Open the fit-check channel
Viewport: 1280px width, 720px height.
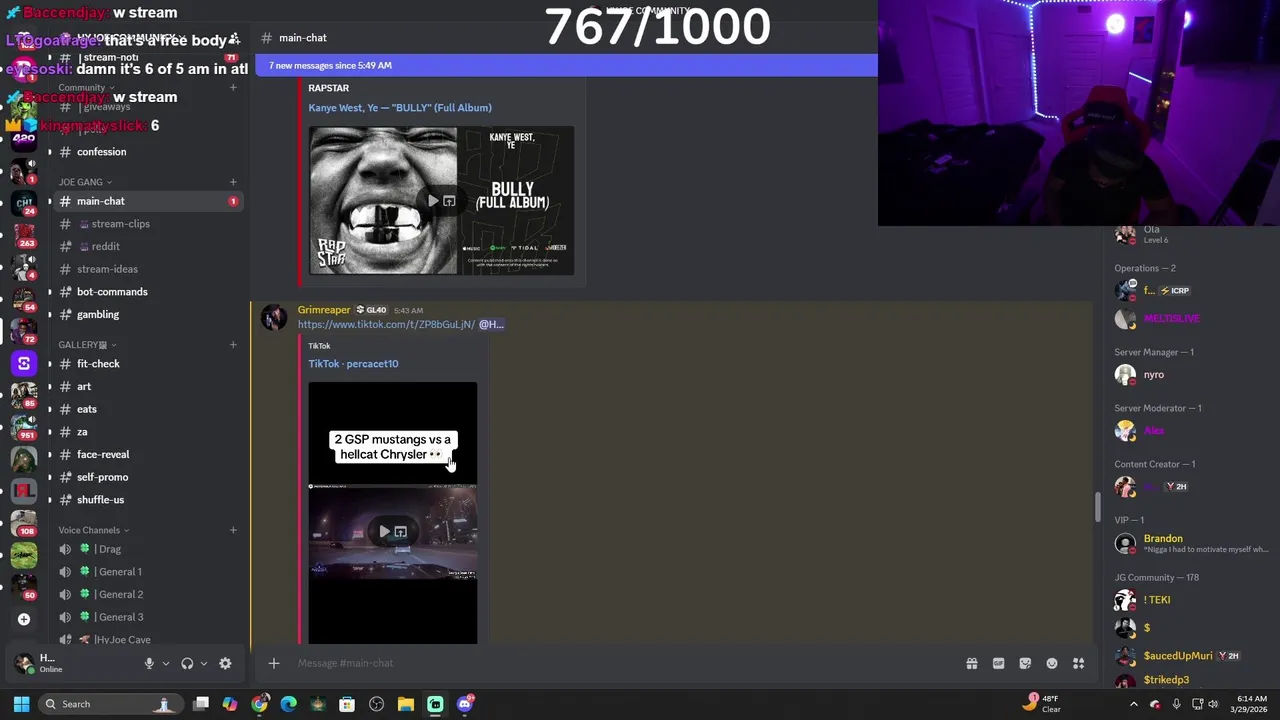[x=146, y=364]
